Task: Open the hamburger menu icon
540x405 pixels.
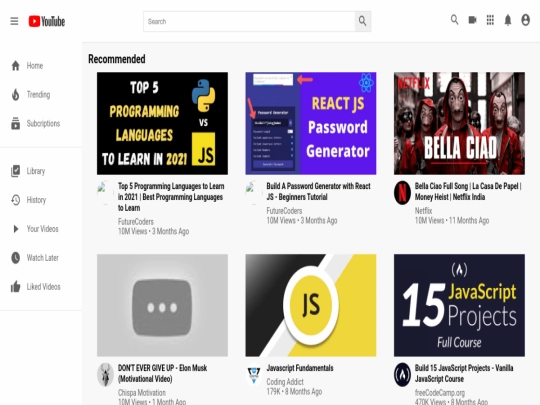Action: pyautogui.click(x=14, y=21)
